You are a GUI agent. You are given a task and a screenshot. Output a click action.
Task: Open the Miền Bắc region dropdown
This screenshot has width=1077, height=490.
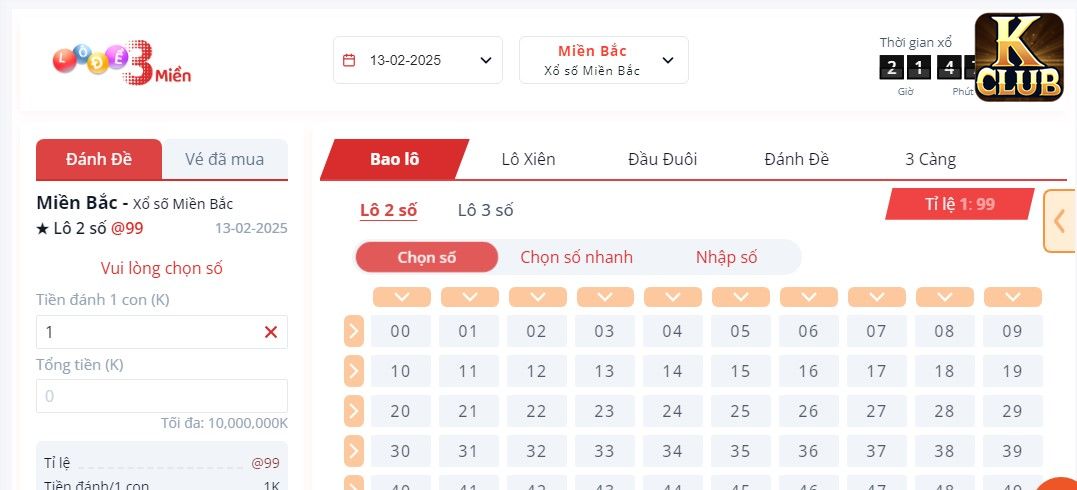pyautogui.click(x=604, y=60)
